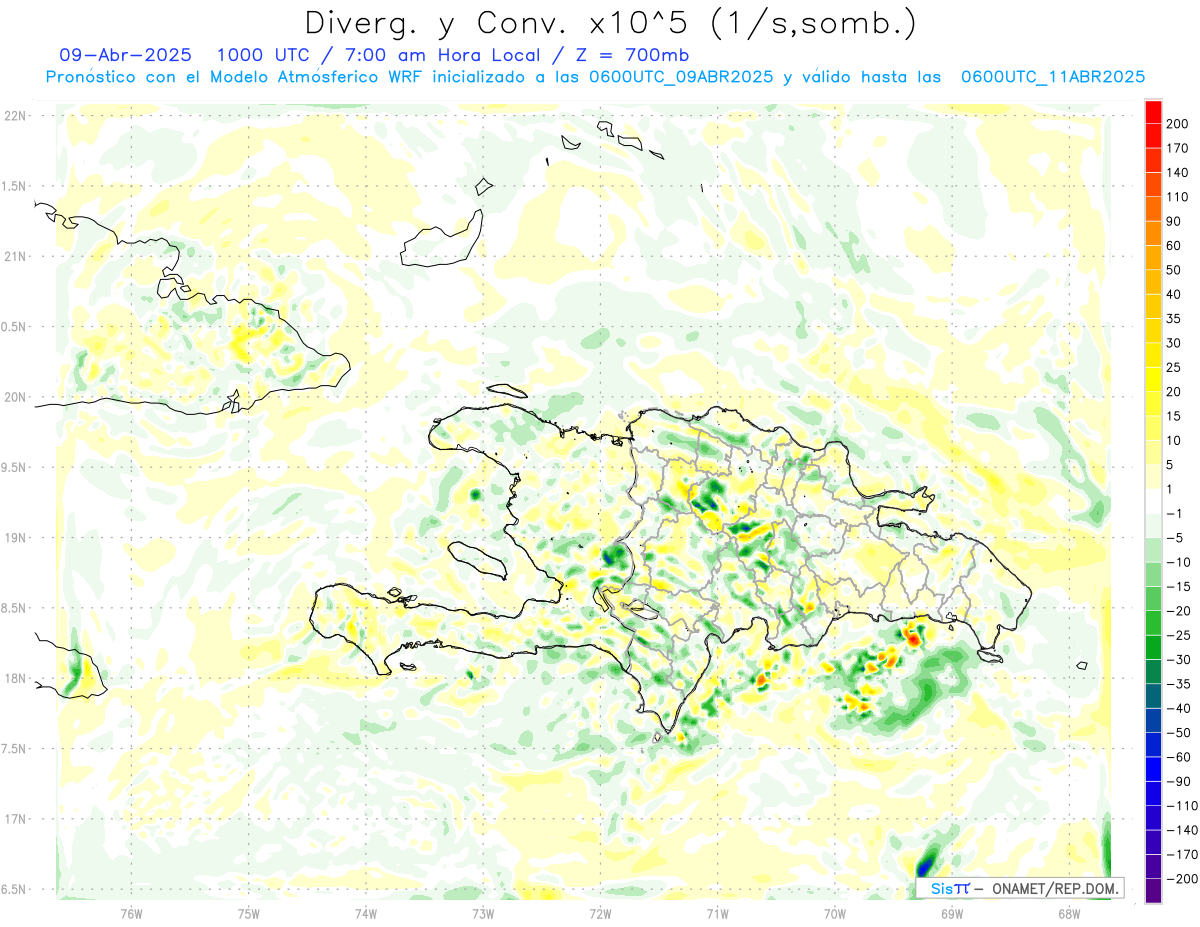Select the 75W longitude label

249,913
